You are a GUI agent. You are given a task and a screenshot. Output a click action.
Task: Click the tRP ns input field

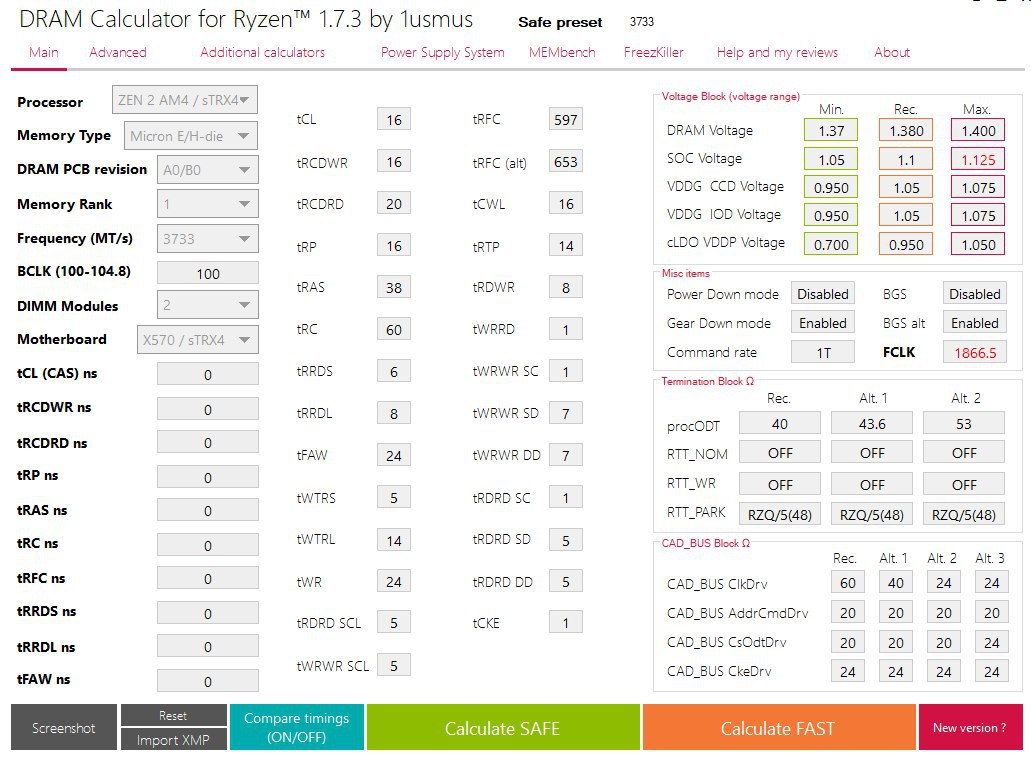207,477
